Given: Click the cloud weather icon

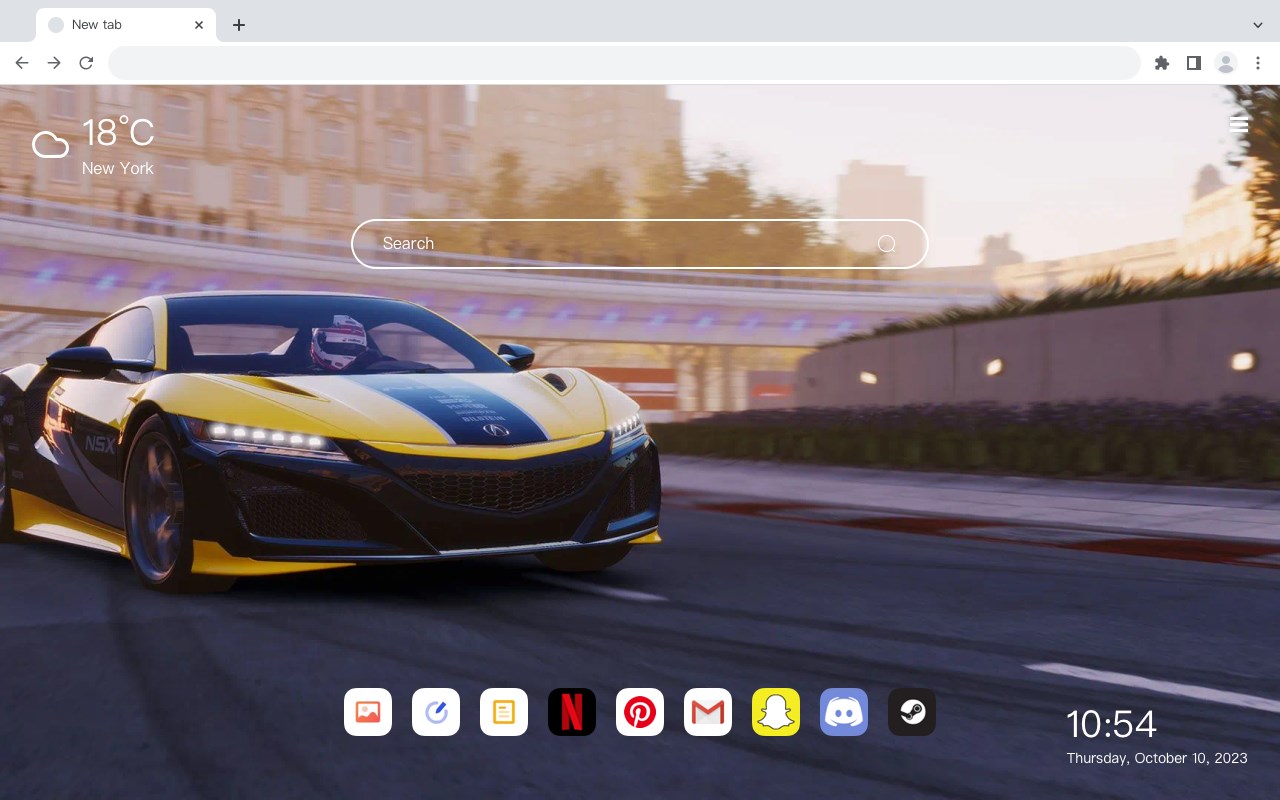Looking at the screenshot, I should (50, 145).
